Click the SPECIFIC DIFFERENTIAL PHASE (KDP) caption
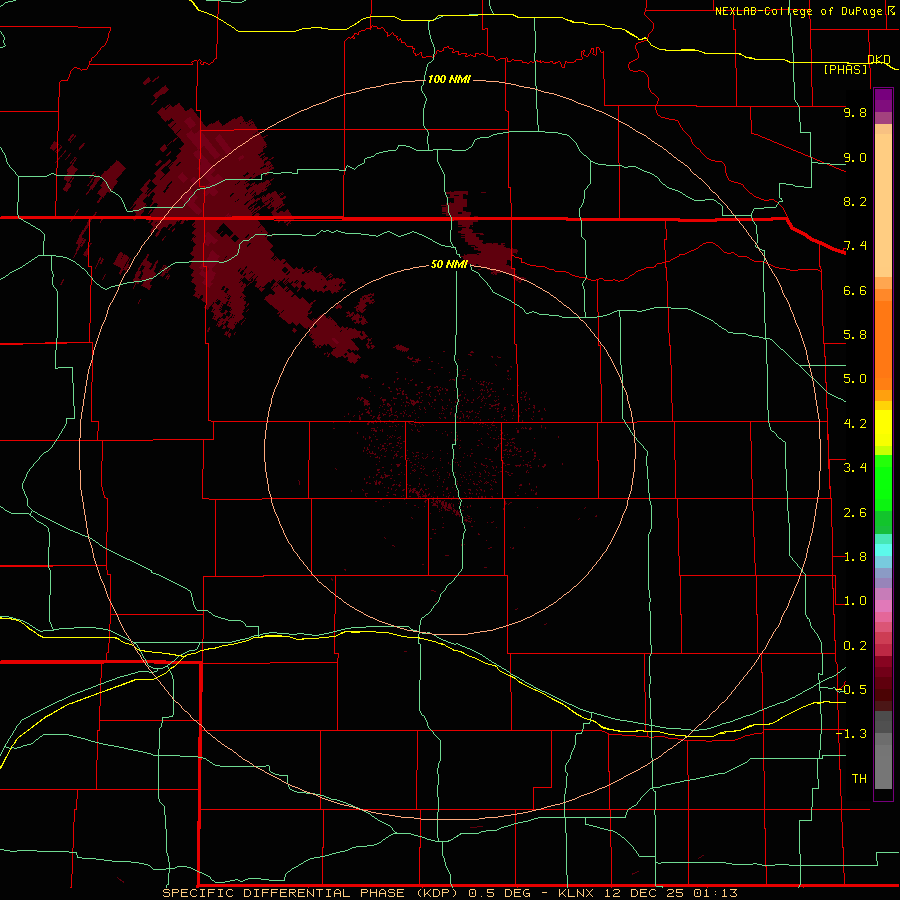Viewport: 900px width, 900px height. [310, 893]
